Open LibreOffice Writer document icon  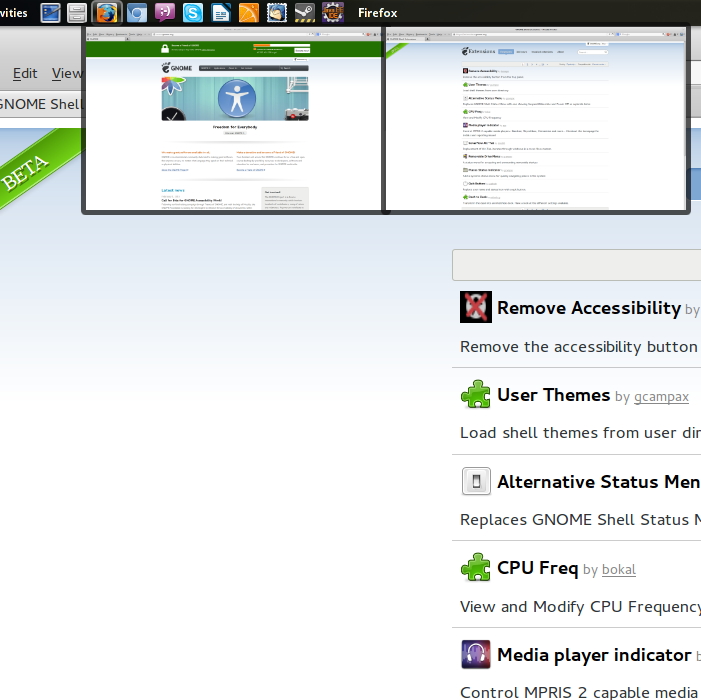pyautogui.click(x=221, y=13)
